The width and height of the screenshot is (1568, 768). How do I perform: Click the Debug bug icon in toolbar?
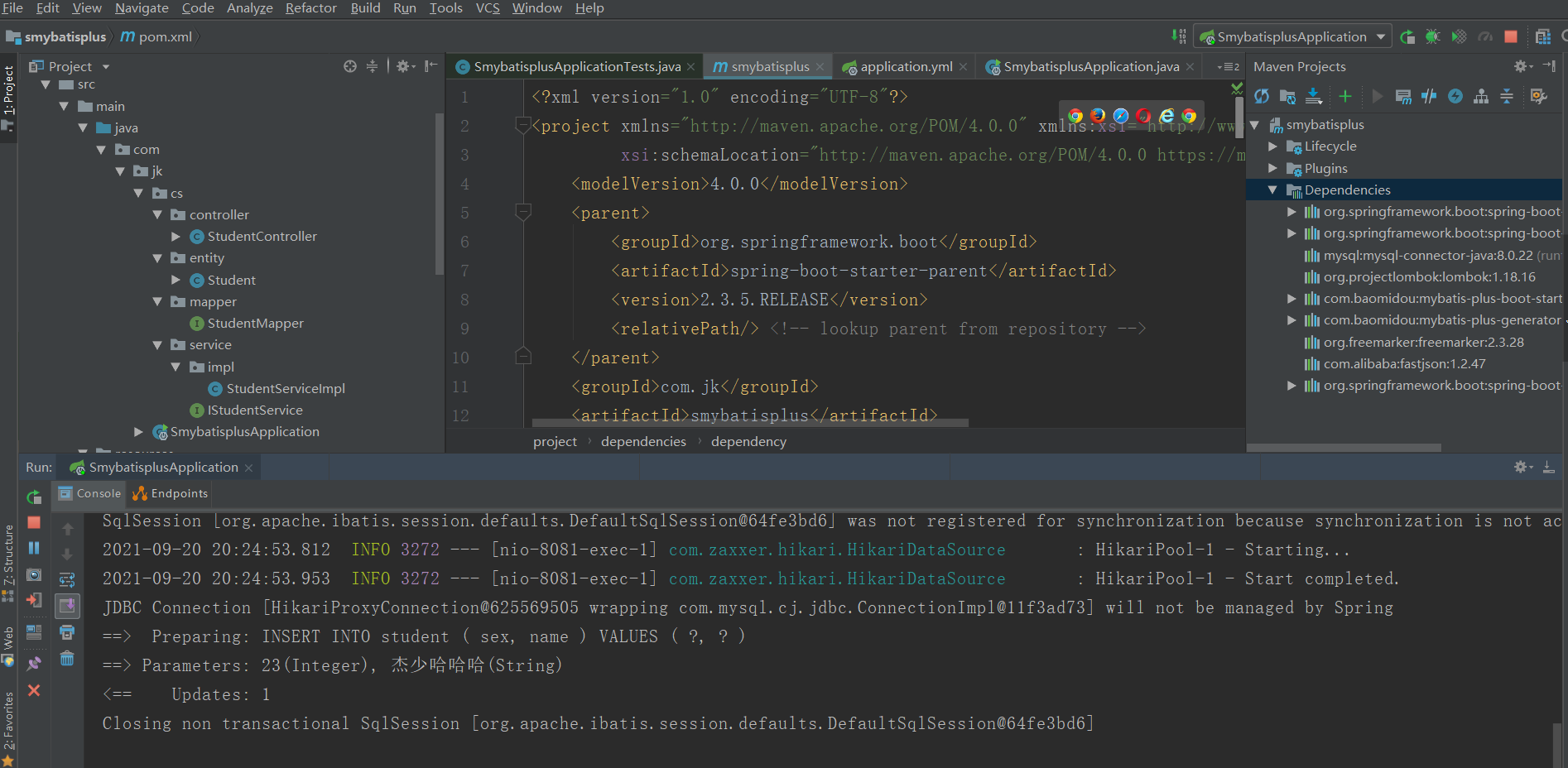pos(1432,37)
